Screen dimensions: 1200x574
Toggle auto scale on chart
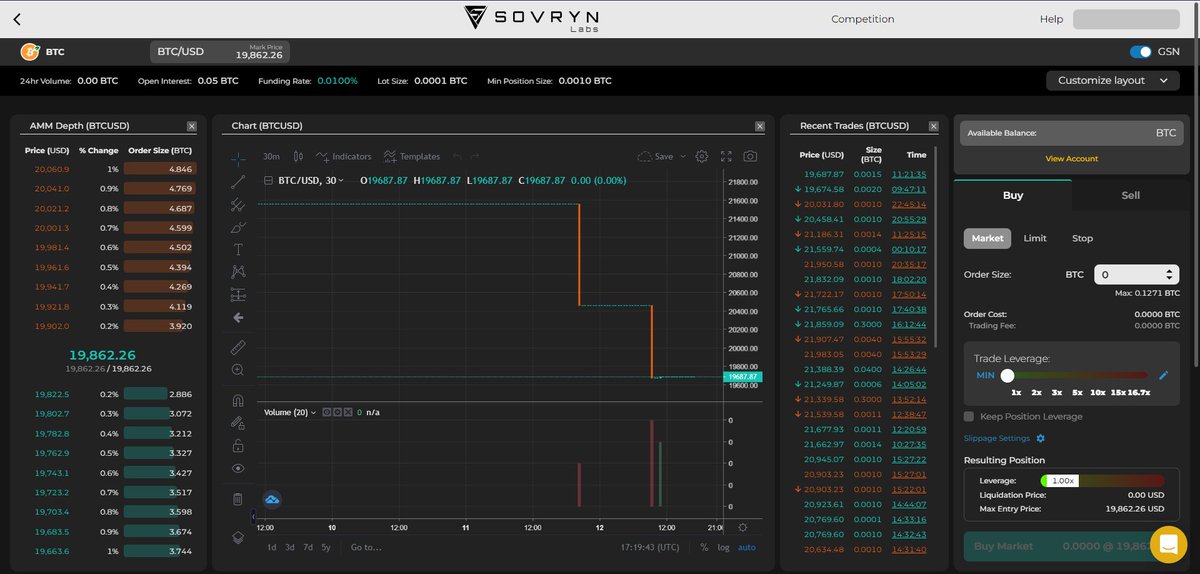pyautogui.click(x=747, y=547)
